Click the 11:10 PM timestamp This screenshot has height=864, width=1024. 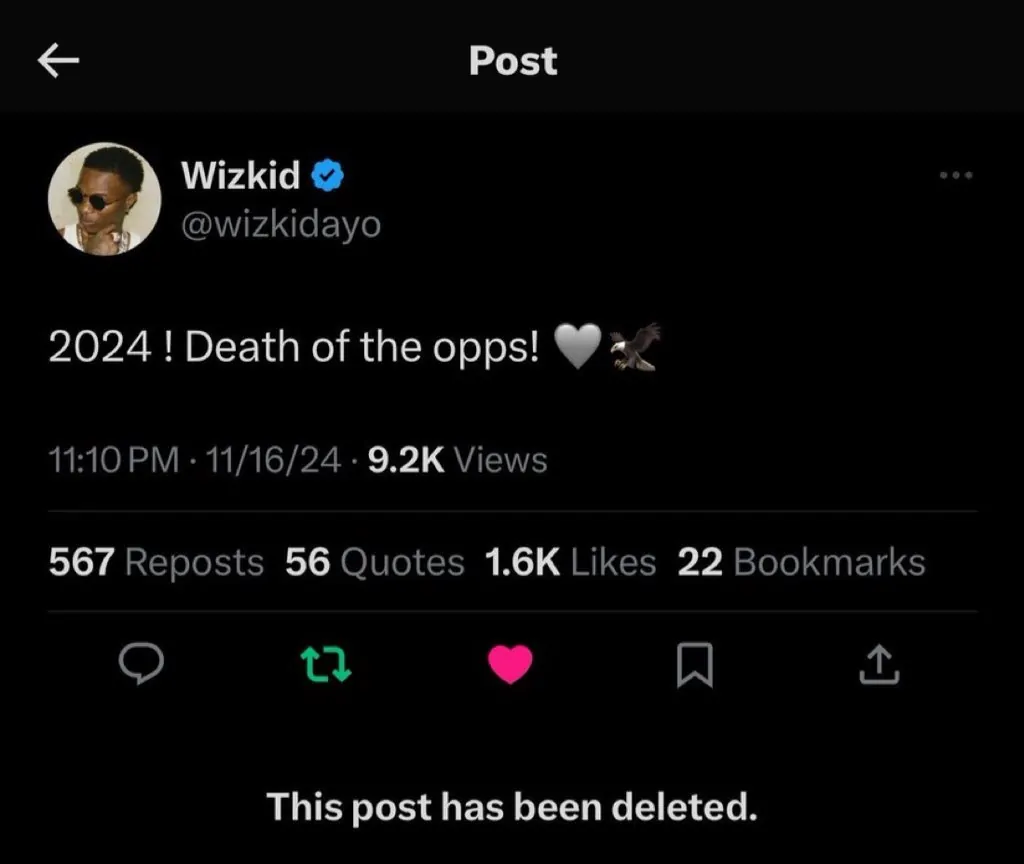click(114, 460)
